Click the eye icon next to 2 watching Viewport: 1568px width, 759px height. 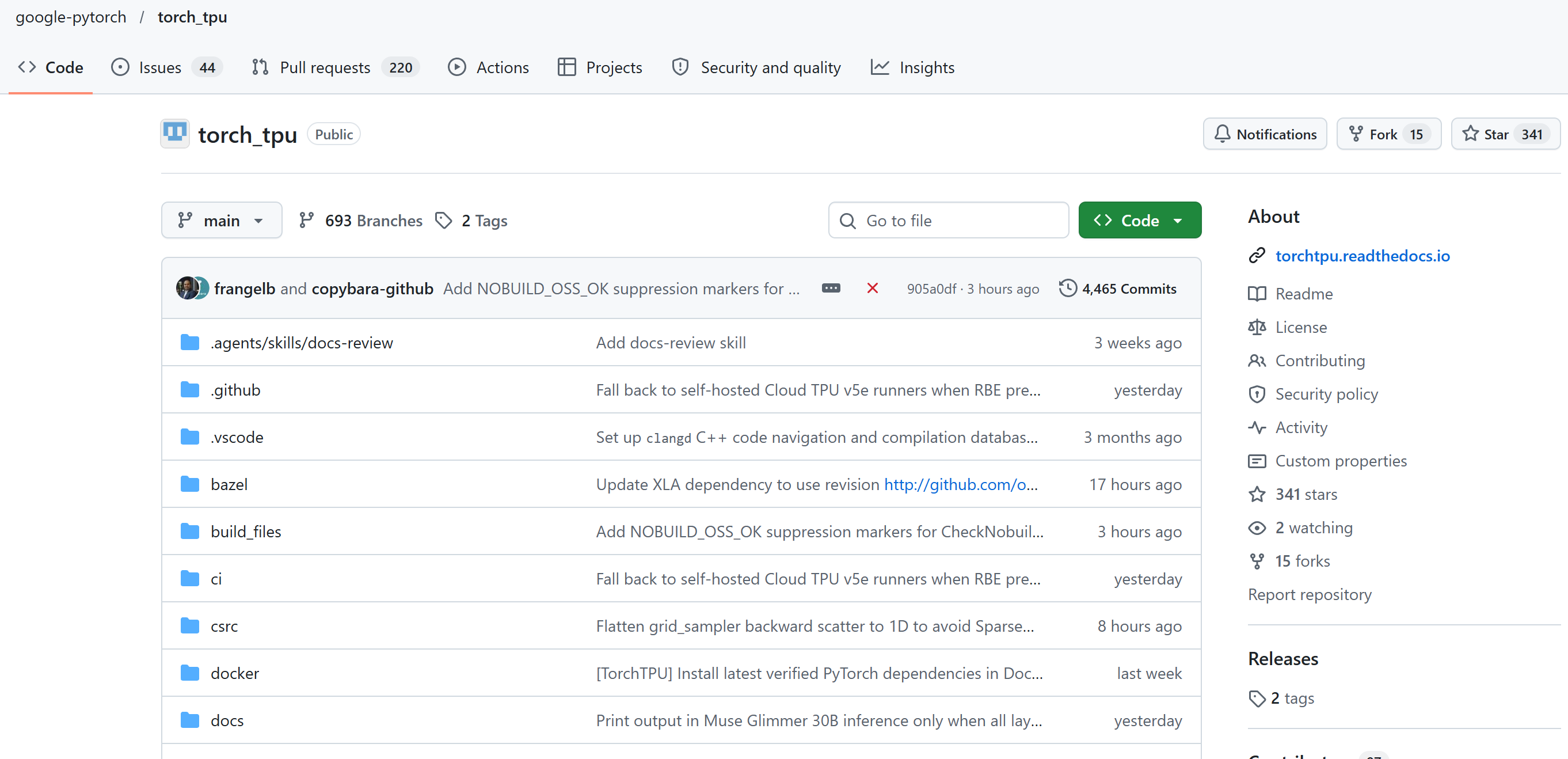(1257, 527)
